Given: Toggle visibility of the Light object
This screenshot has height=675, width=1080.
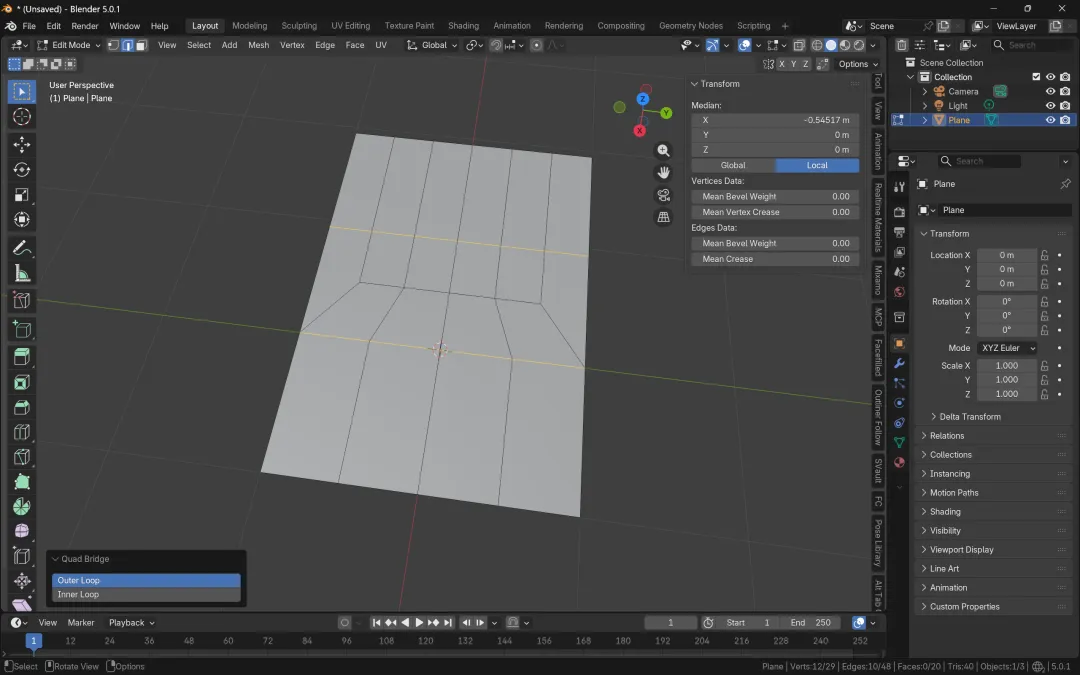Looking at the screenshot, I should pos(1050,105).
